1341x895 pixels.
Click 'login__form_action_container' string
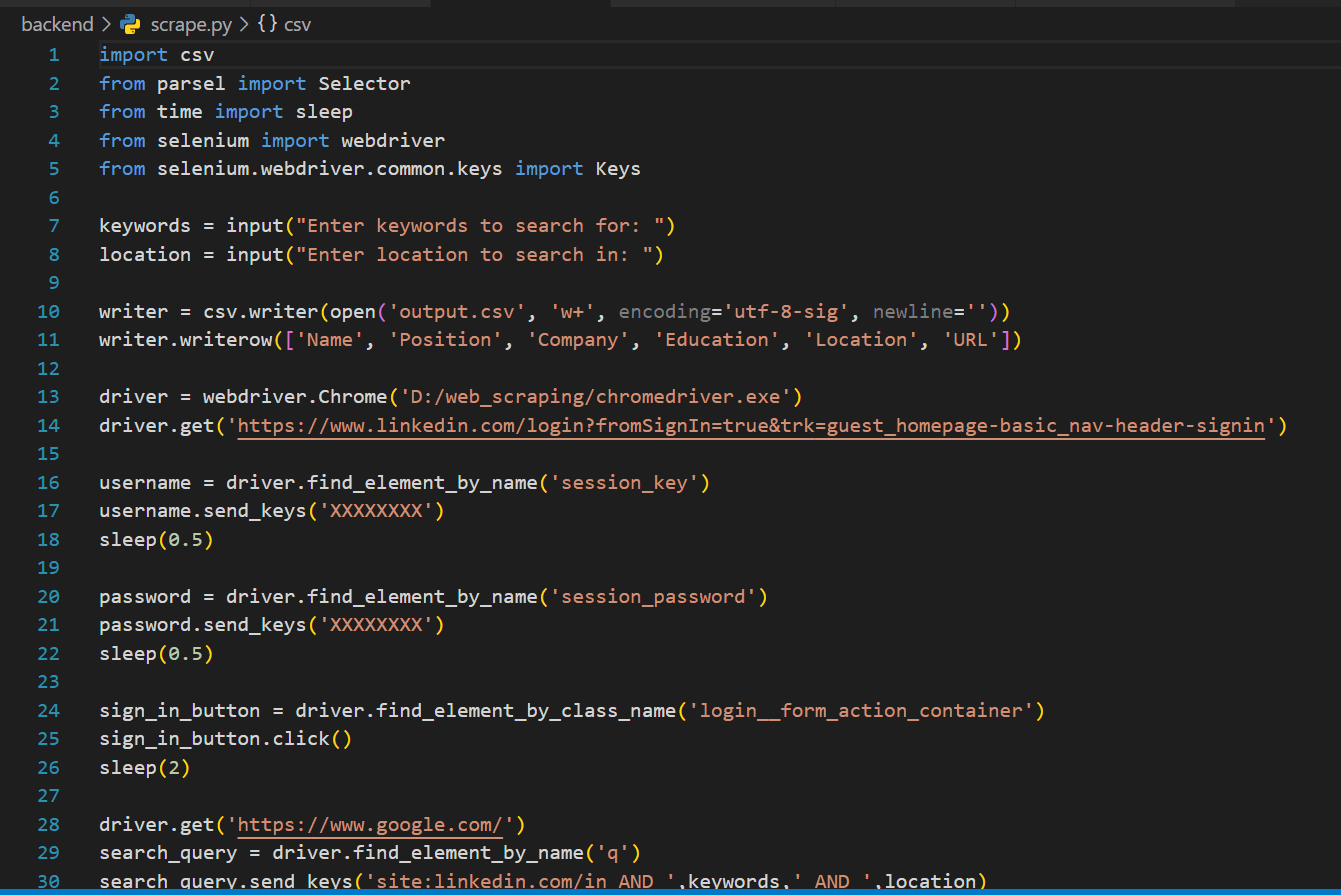[x=861, y=711]
